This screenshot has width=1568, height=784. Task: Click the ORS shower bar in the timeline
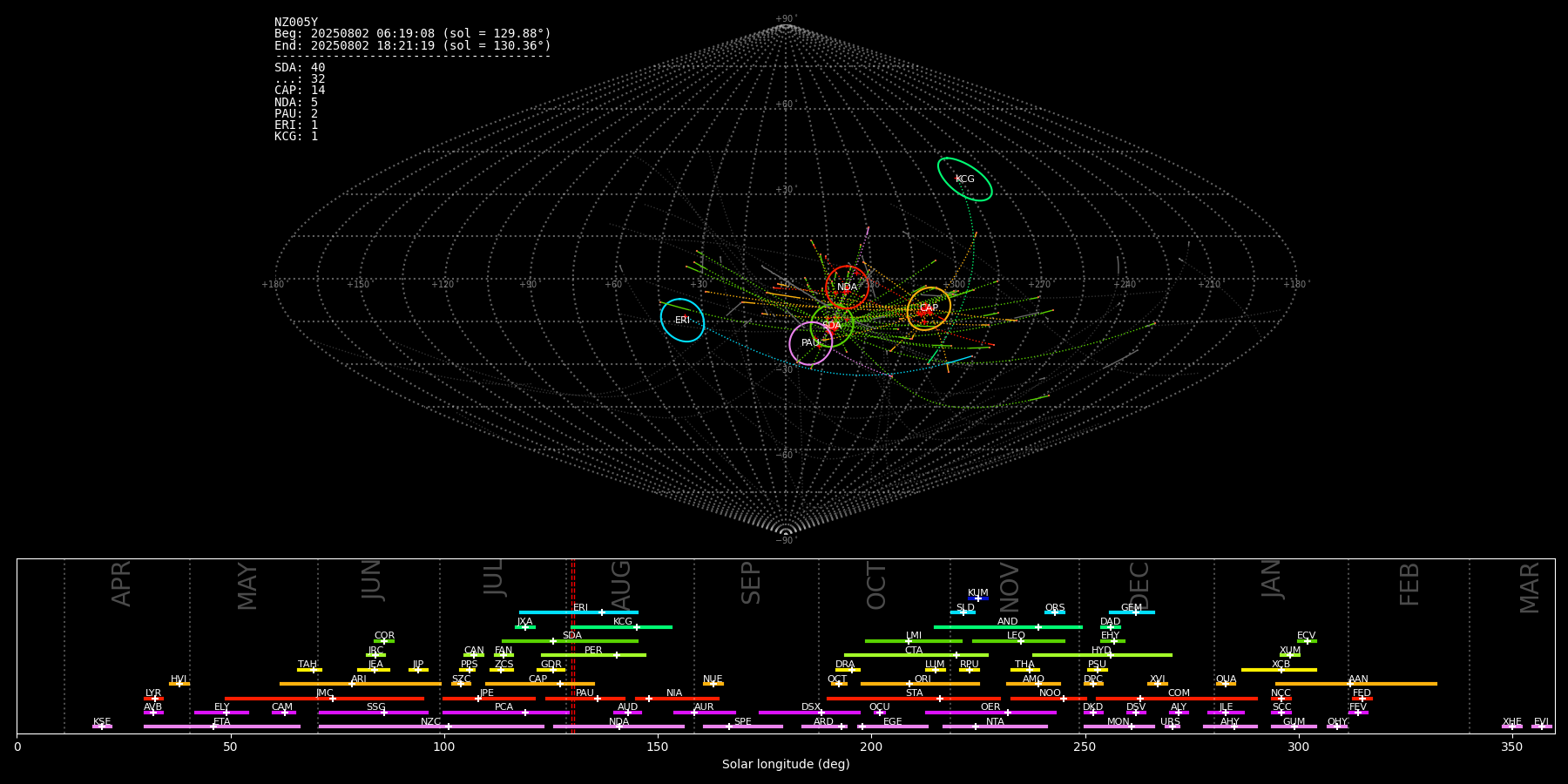click(1055, 612)
